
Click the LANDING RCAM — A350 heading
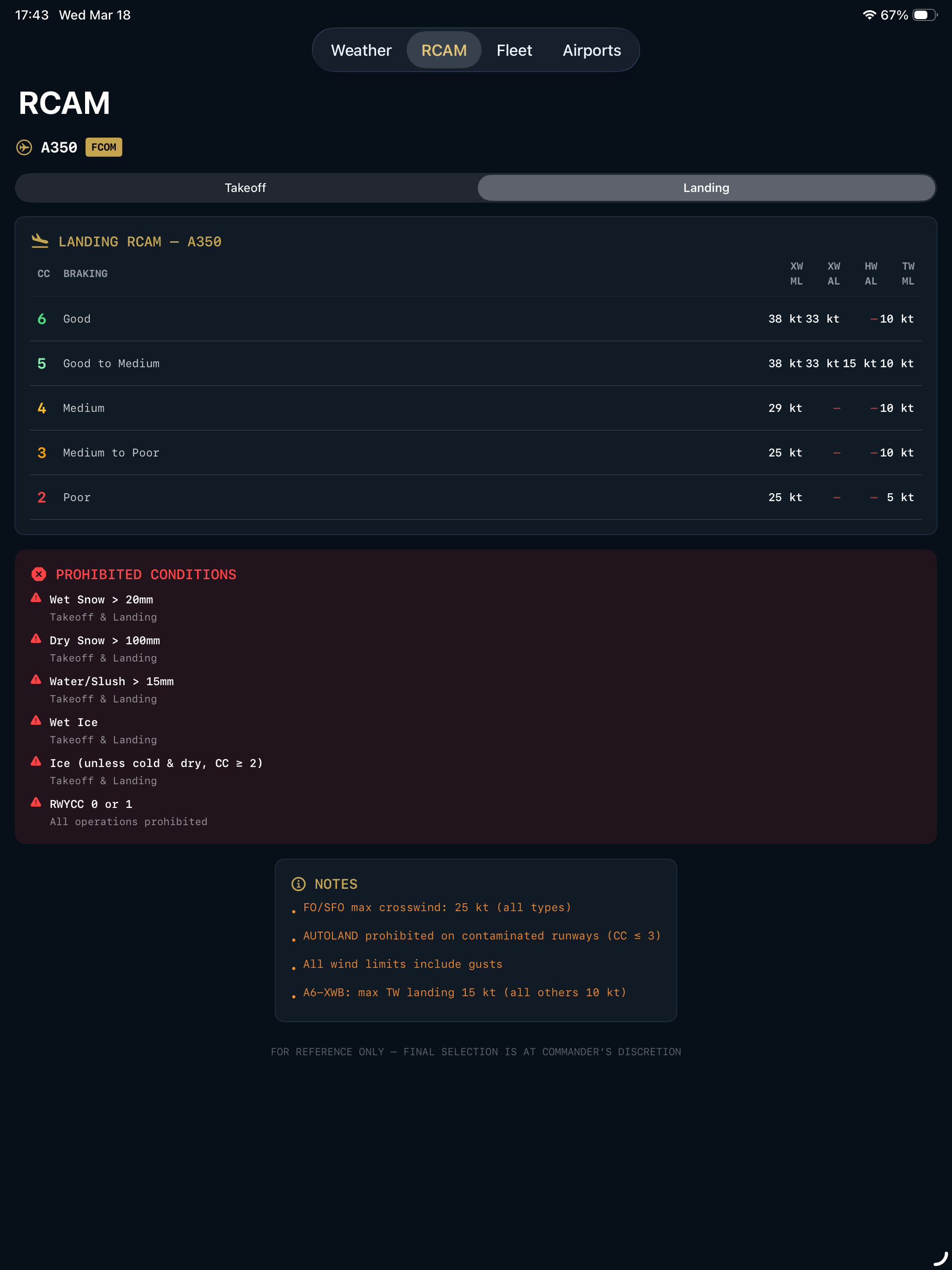140,241
